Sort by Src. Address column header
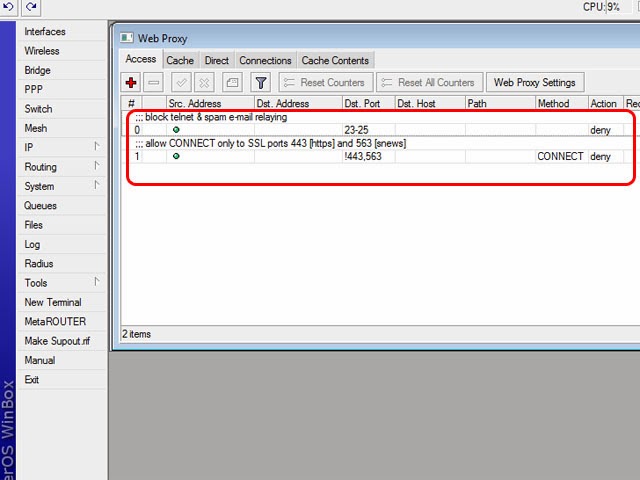This screenshot has width=640, height=480. point(210,103)
